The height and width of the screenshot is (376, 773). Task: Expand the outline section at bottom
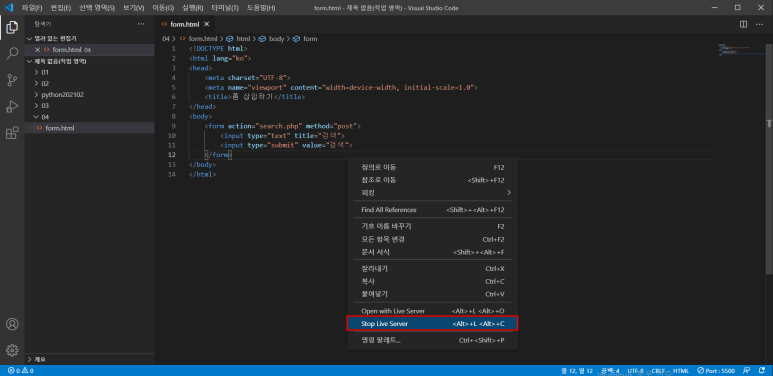pos(29,359)
